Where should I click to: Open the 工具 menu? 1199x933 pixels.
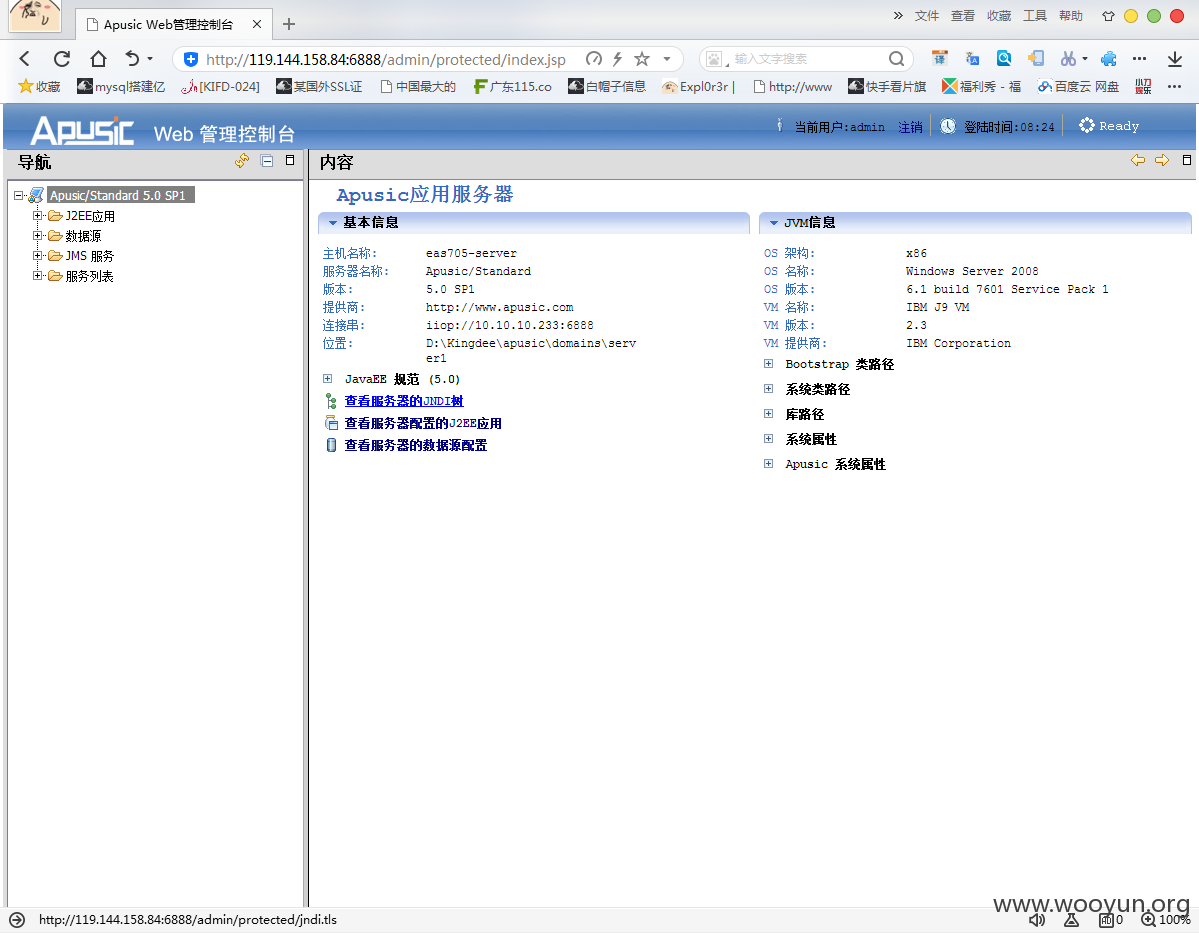pyautogui.click(x=1035, y=15)
